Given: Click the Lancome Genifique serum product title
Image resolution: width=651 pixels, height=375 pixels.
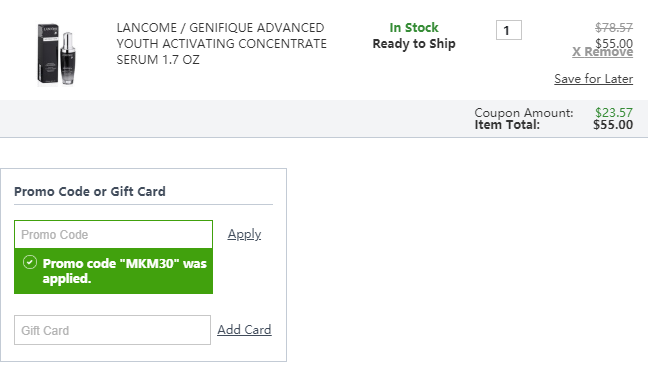Looking at the screenshot, I should tap(221, 44).
